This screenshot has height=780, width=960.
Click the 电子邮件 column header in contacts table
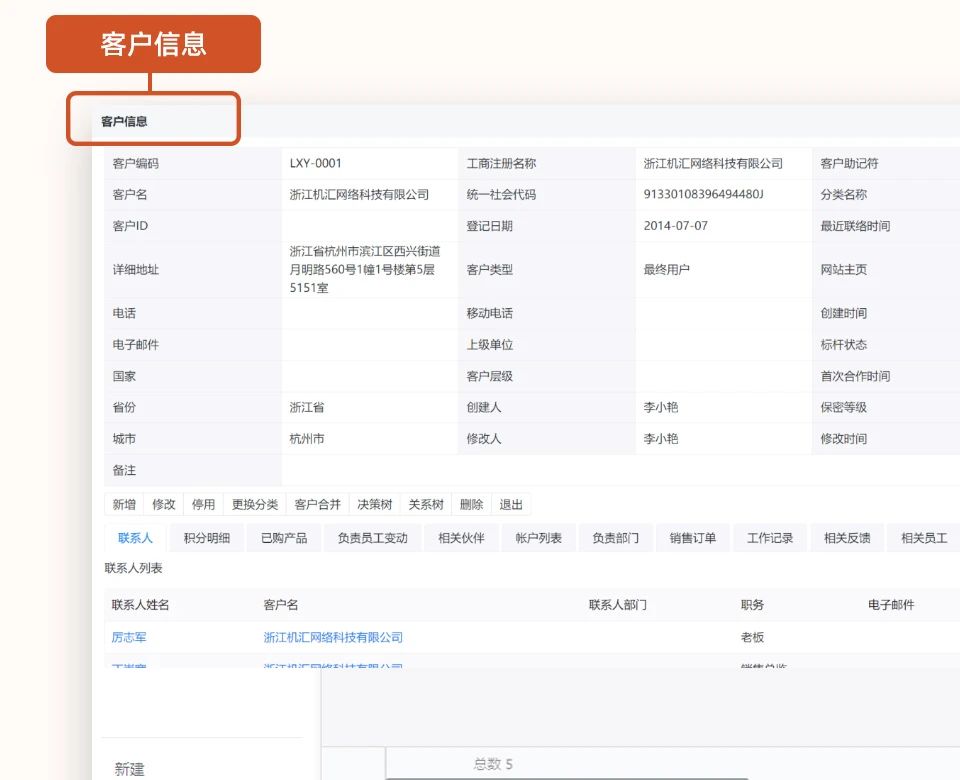tap(891, 605)
